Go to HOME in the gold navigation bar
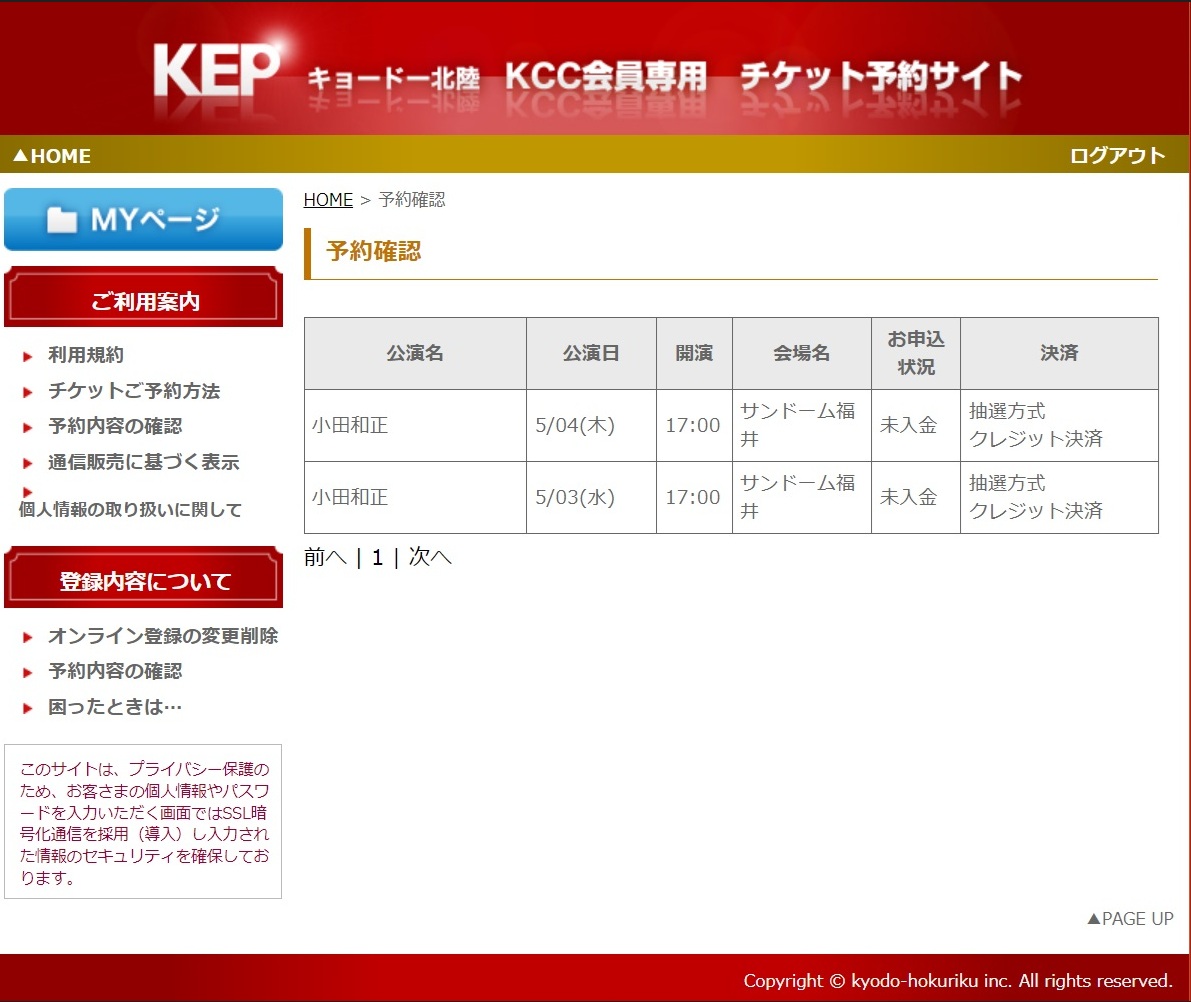Image resolution: width=1191 pixels, height=1002 pixels. pos(52,156)
